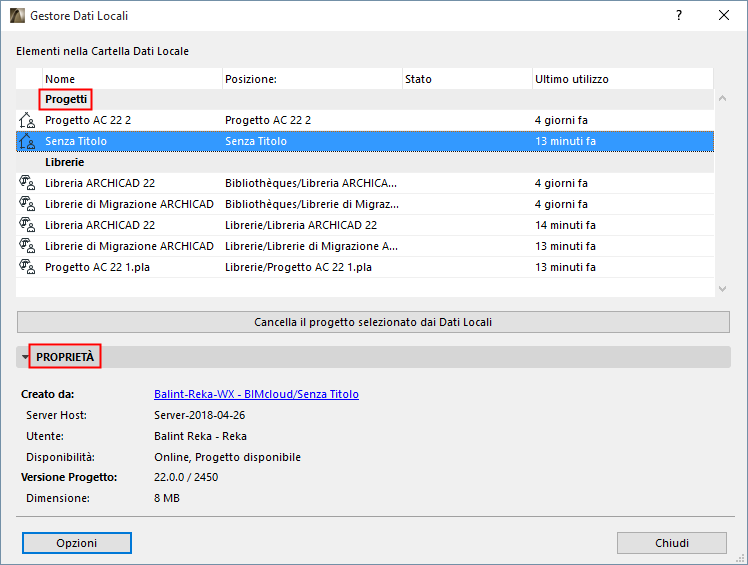
Task: Click the 14 minuti fa cell
Action: point(565,225)
